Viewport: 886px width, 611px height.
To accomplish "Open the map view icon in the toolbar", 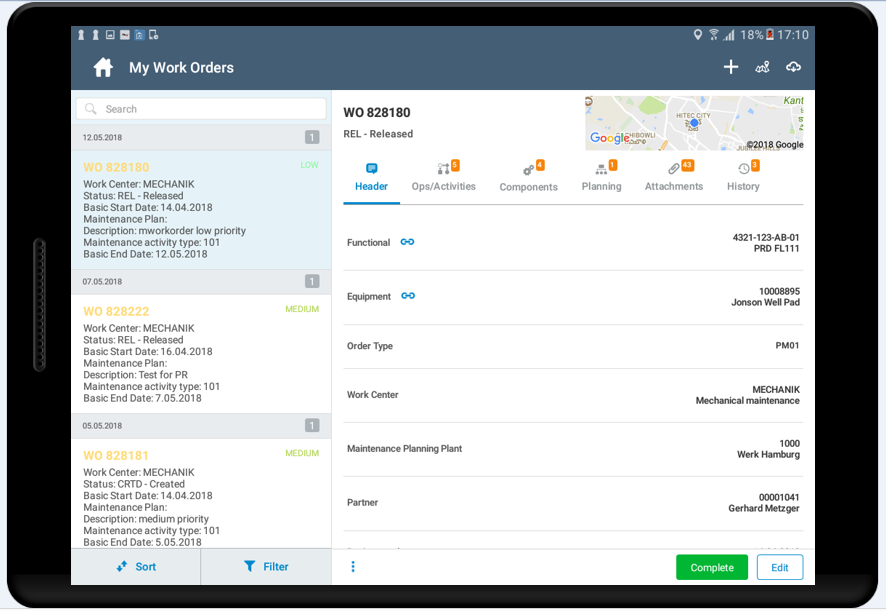I will click(x=762, y=67).
